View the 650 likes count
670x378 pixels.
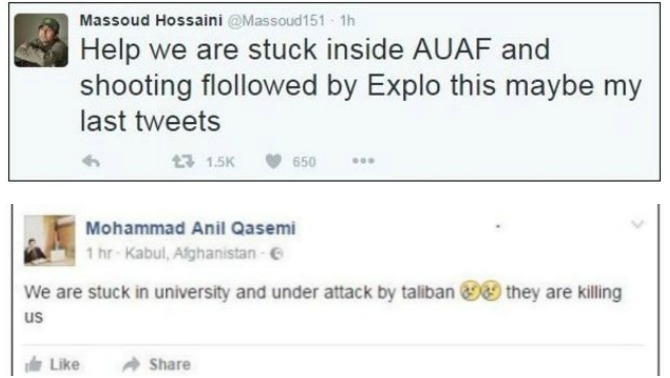304,162
